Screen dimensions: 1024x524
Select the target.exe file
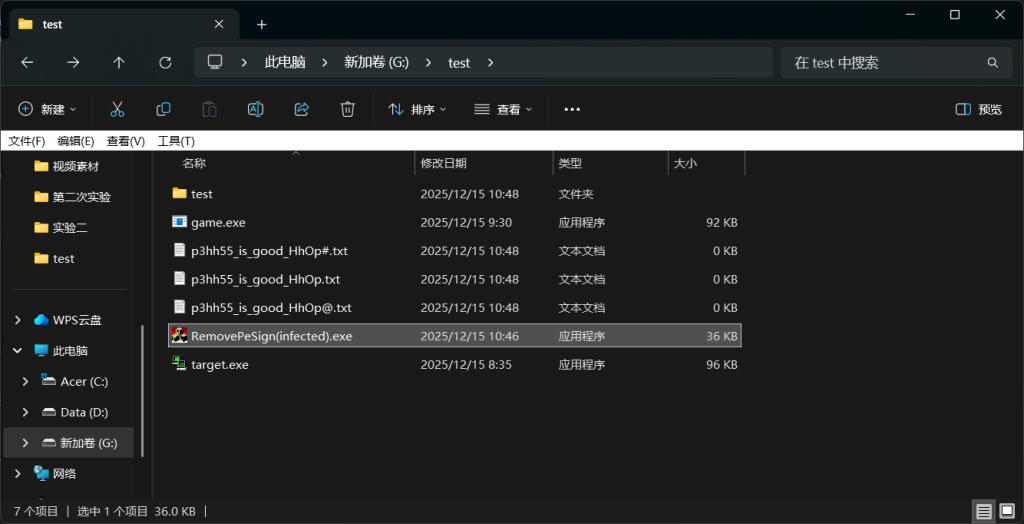click(220, 365)
